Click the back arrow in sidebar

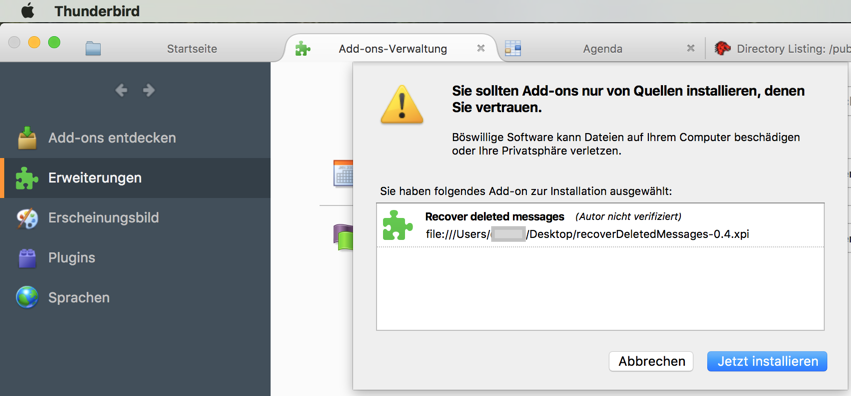pos(122,91)
